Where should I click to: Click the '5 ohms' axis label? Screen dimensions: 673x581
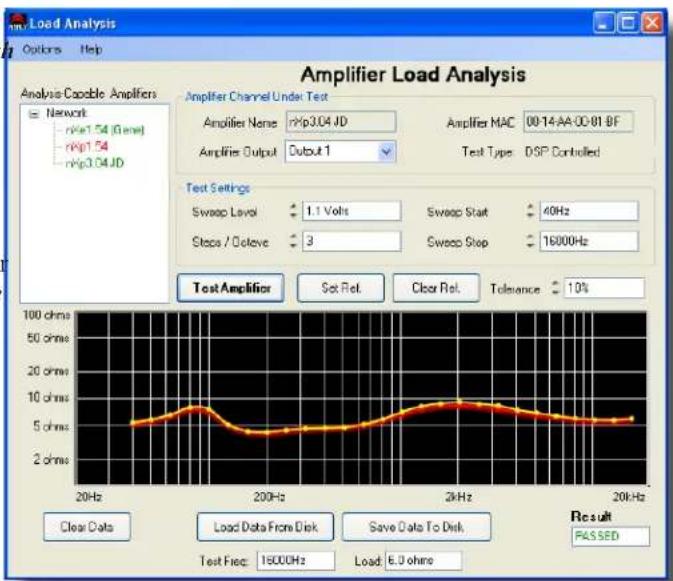click(x=51, y=427)
